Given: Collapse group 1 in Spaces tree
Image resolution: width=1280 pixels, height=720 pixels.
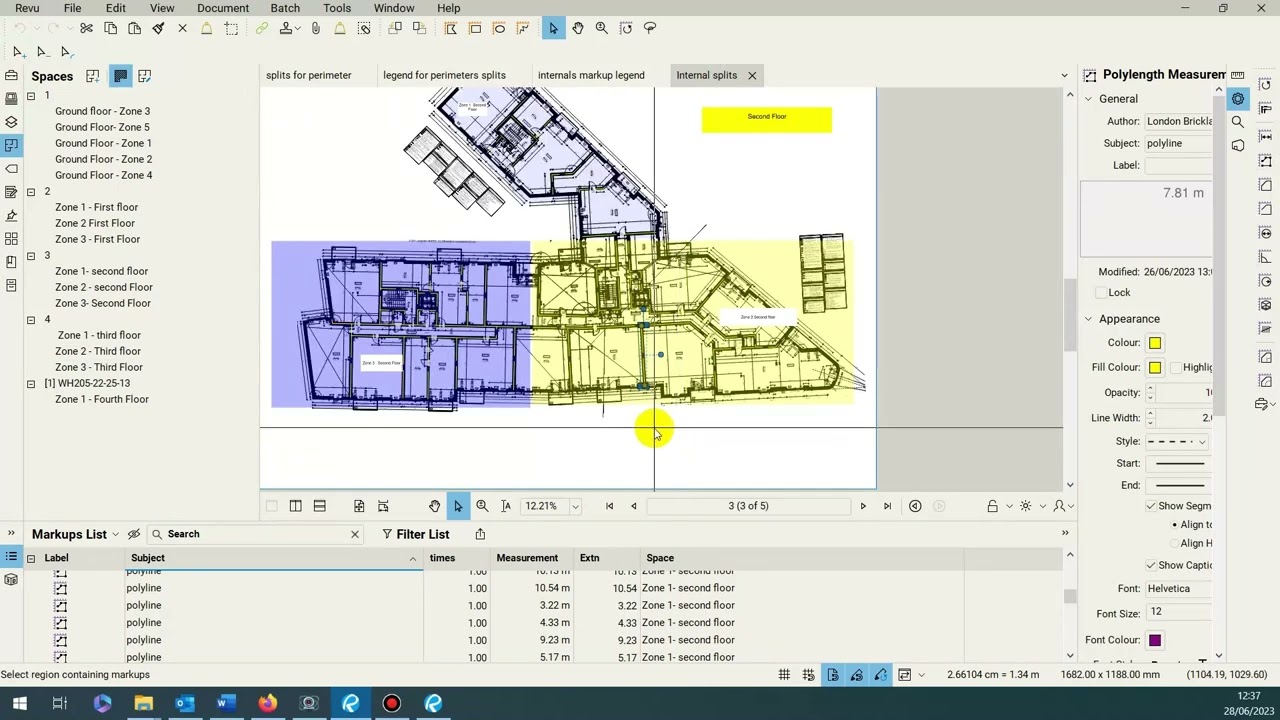Looking at the screenshot, I should pos(31,96).
